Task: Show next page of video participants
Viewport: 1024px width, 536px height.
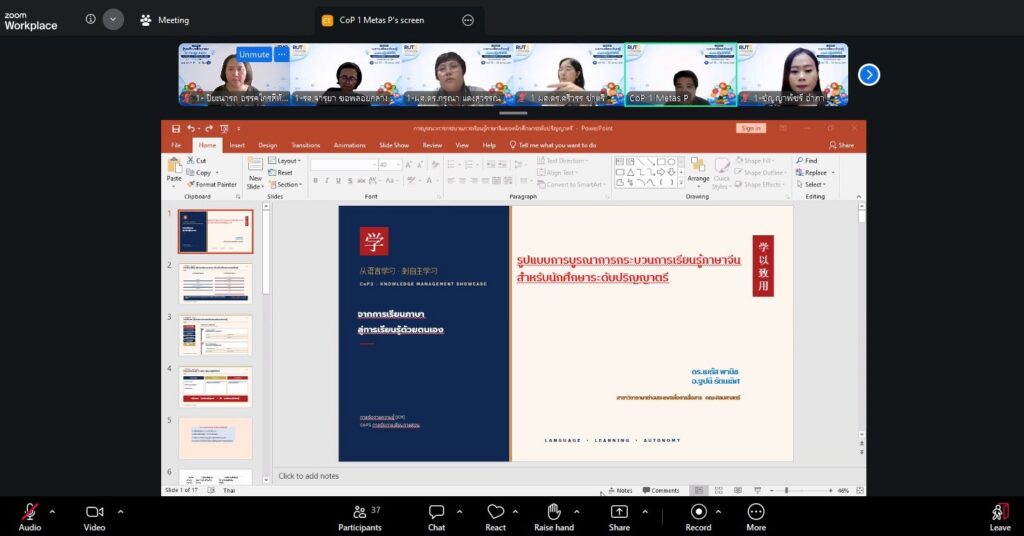Action: pos(869,74)
